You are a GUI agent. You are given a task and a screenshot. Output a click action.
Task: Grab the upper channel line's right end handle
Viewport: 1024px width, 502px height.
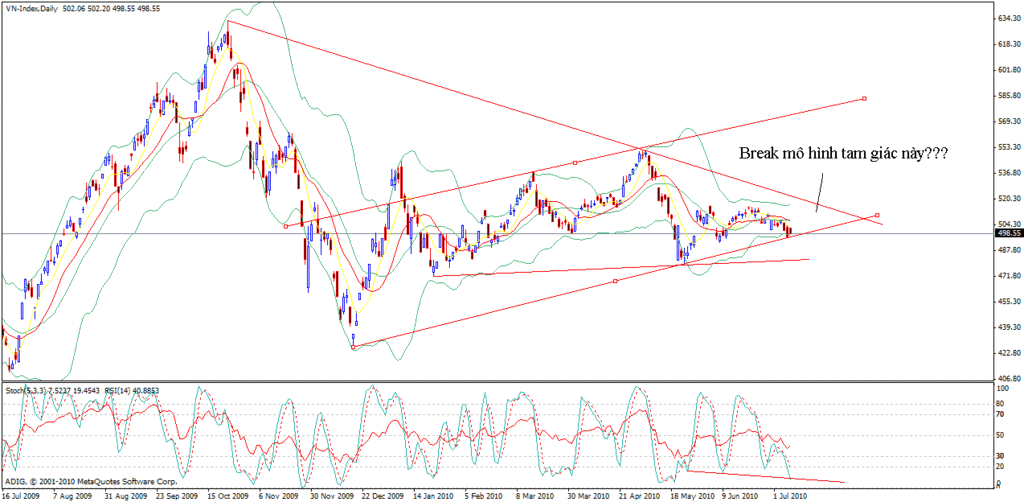click(863, 98)
